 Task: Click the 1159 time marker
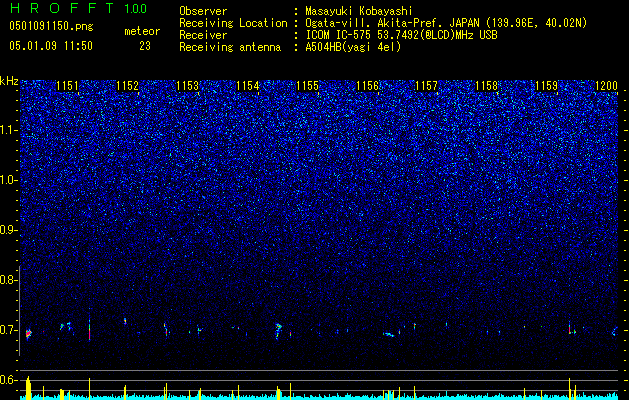(546, 85)
